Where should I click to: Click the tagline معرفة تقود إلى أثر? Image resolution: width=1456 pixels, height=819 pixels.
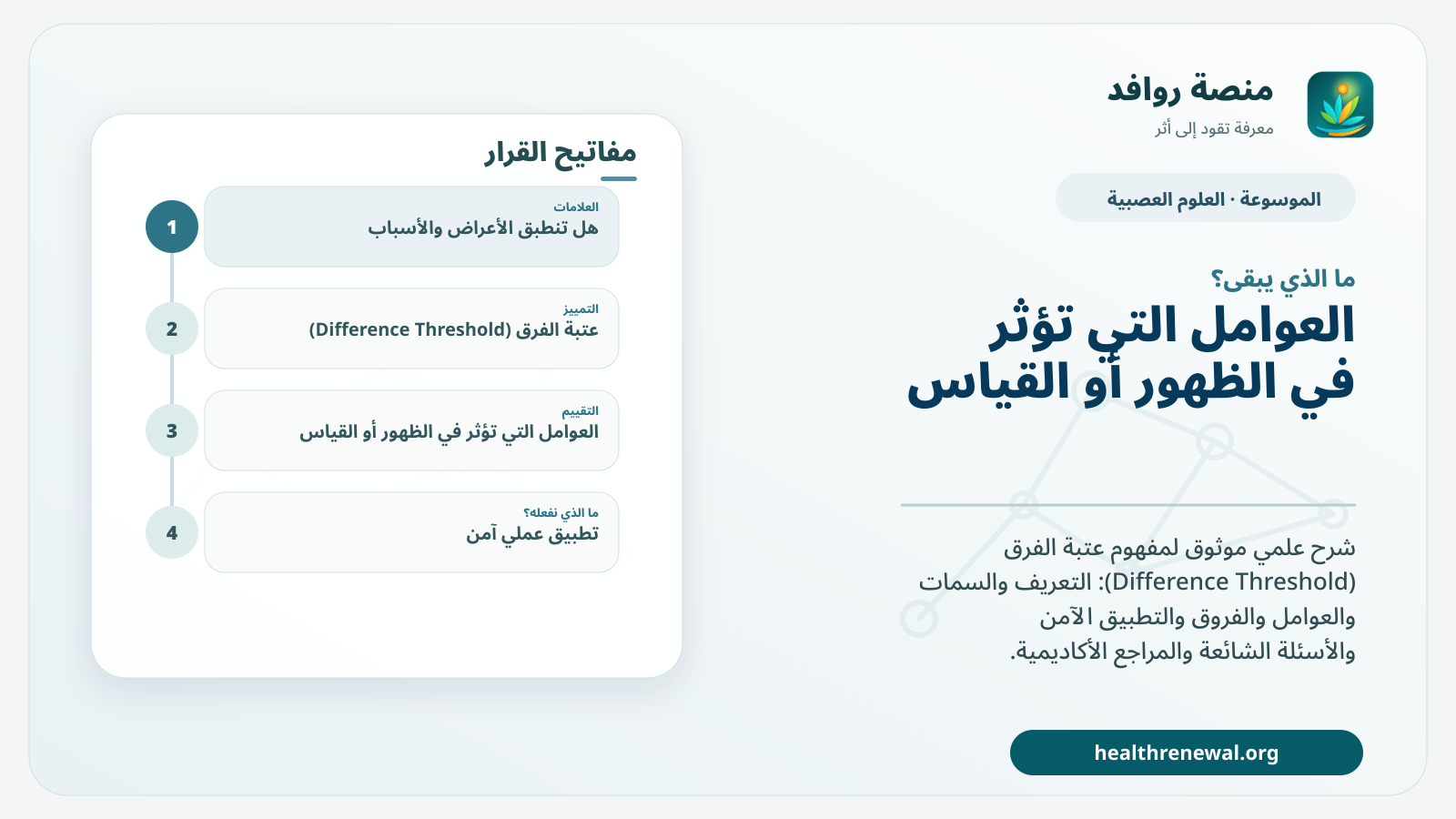tap(1214, 128)
